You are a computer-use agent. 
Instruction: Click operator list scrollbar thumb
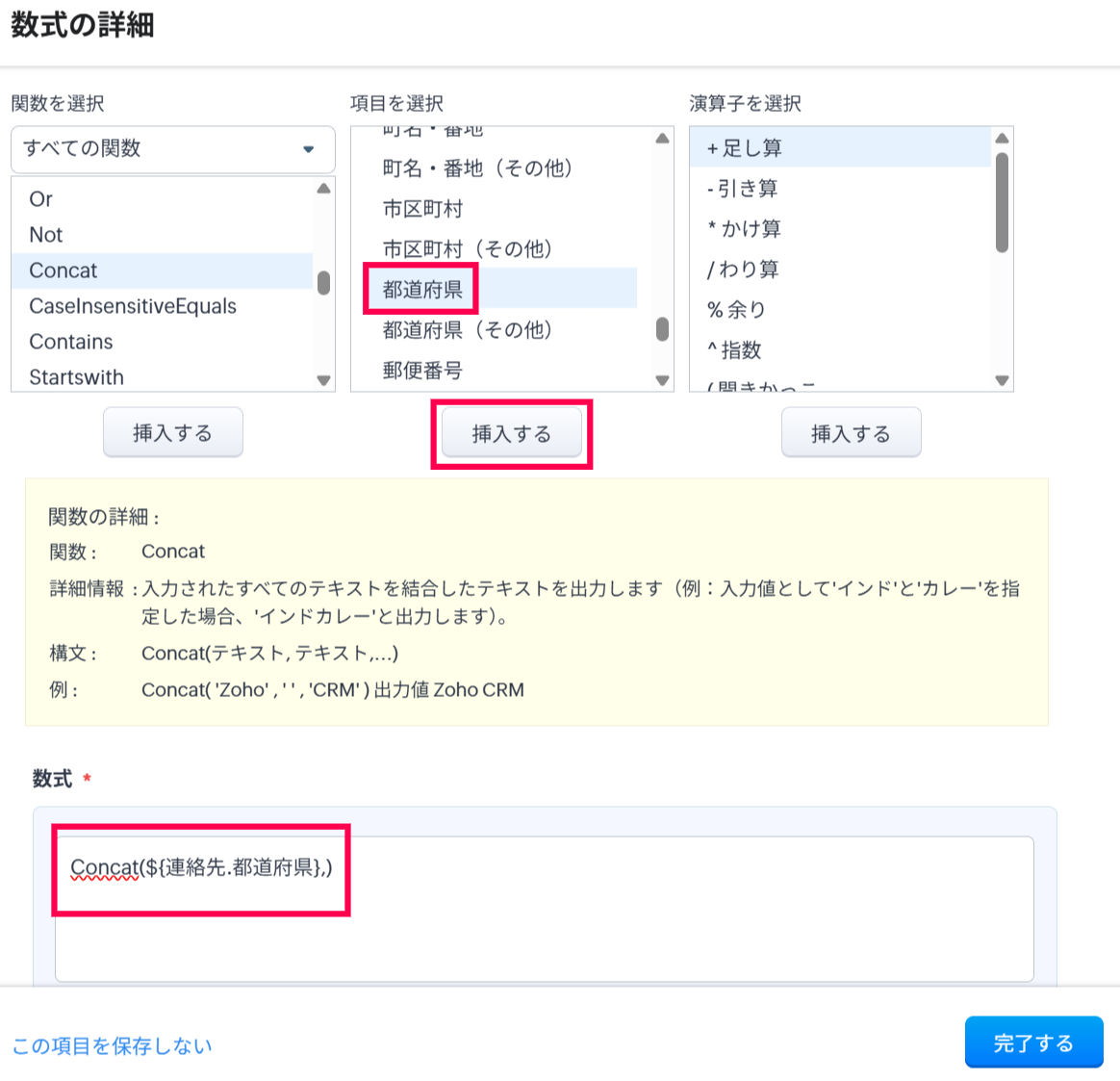[1002, 202]
